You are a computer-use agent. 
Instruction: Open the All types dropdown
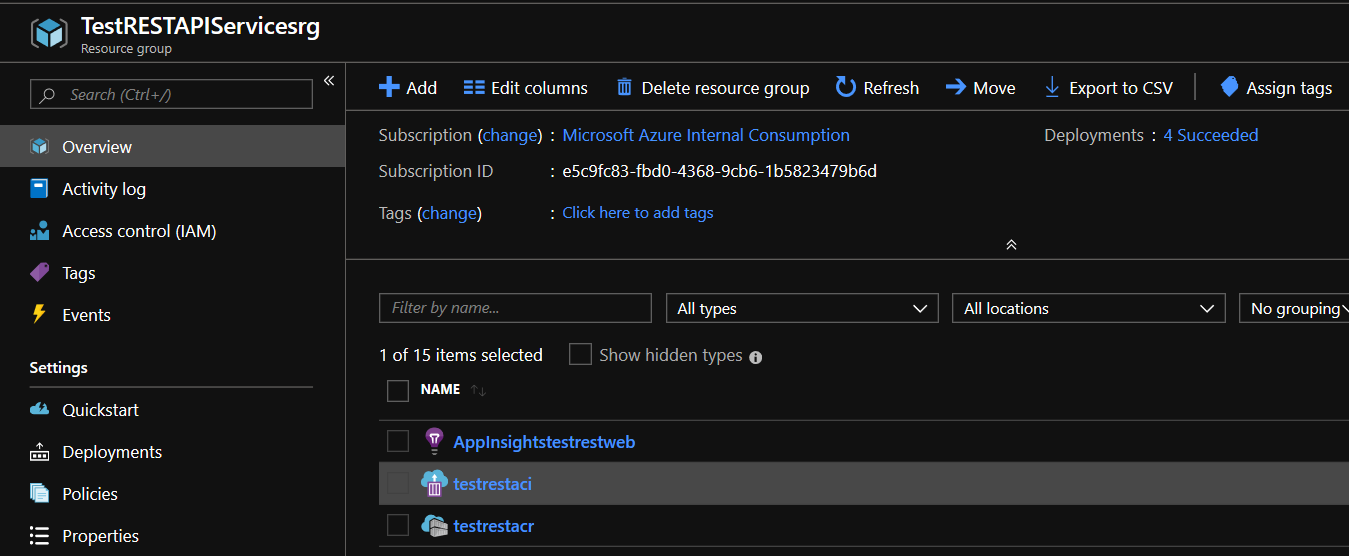click(x=802, y=308)
